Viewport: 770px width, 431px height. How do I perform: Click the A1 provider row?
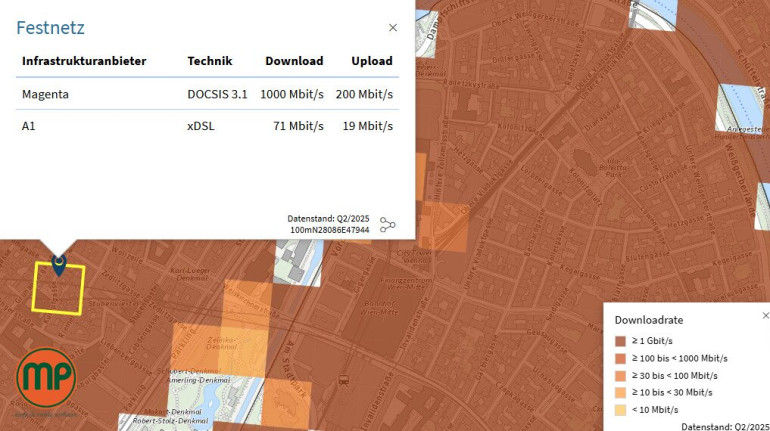(x=207, y=127)
